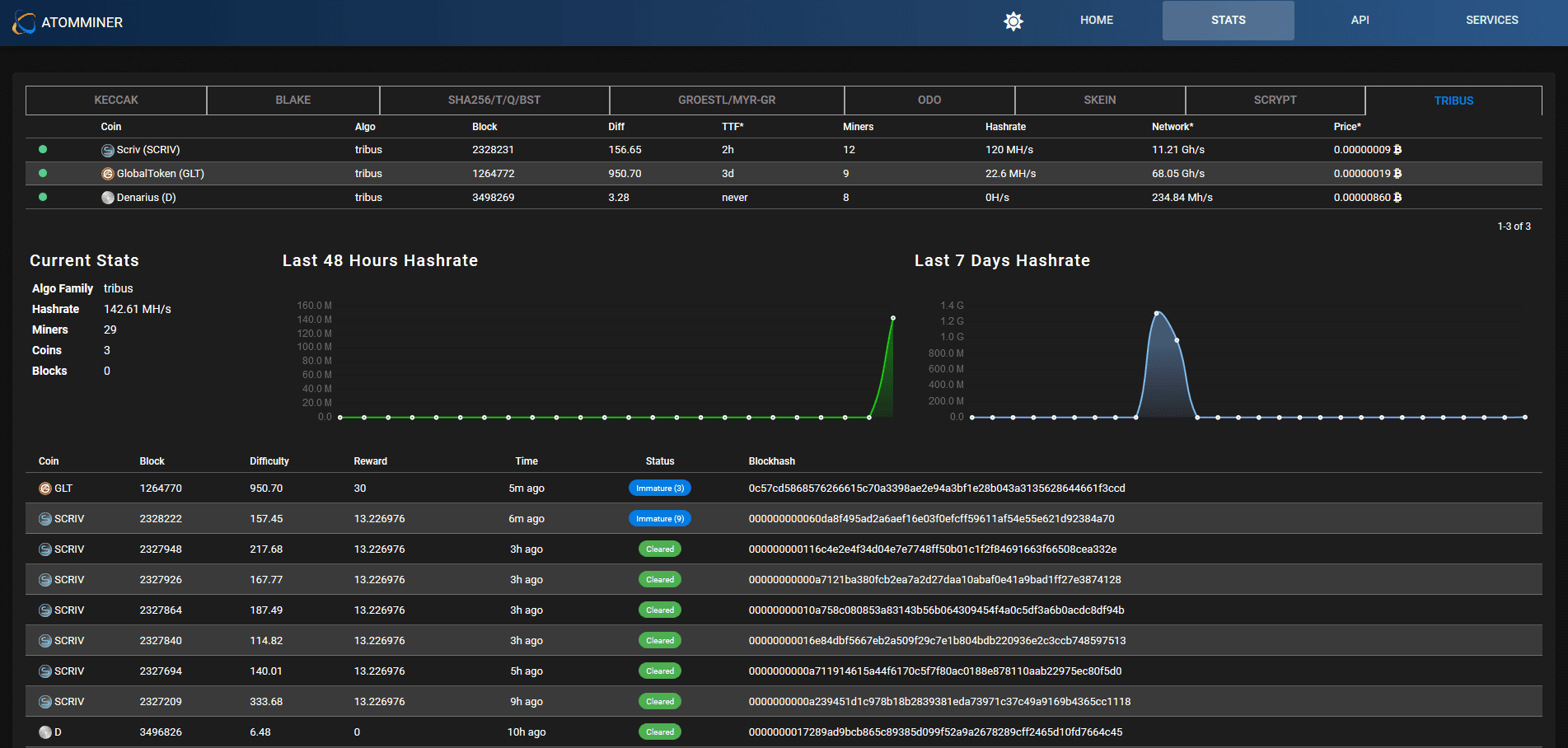Screen dimensions: 1568x748
Task: Open the SERVICES navigation item
Action: click(1492, 21)
